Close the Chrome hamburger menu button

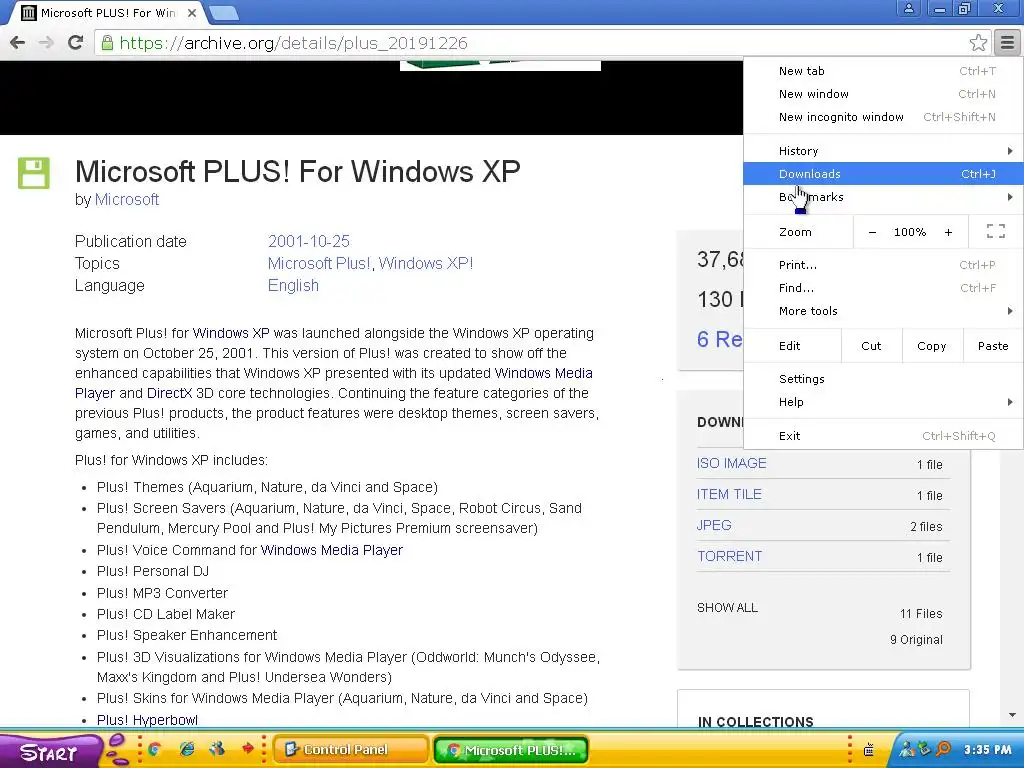coord(1007,43)
